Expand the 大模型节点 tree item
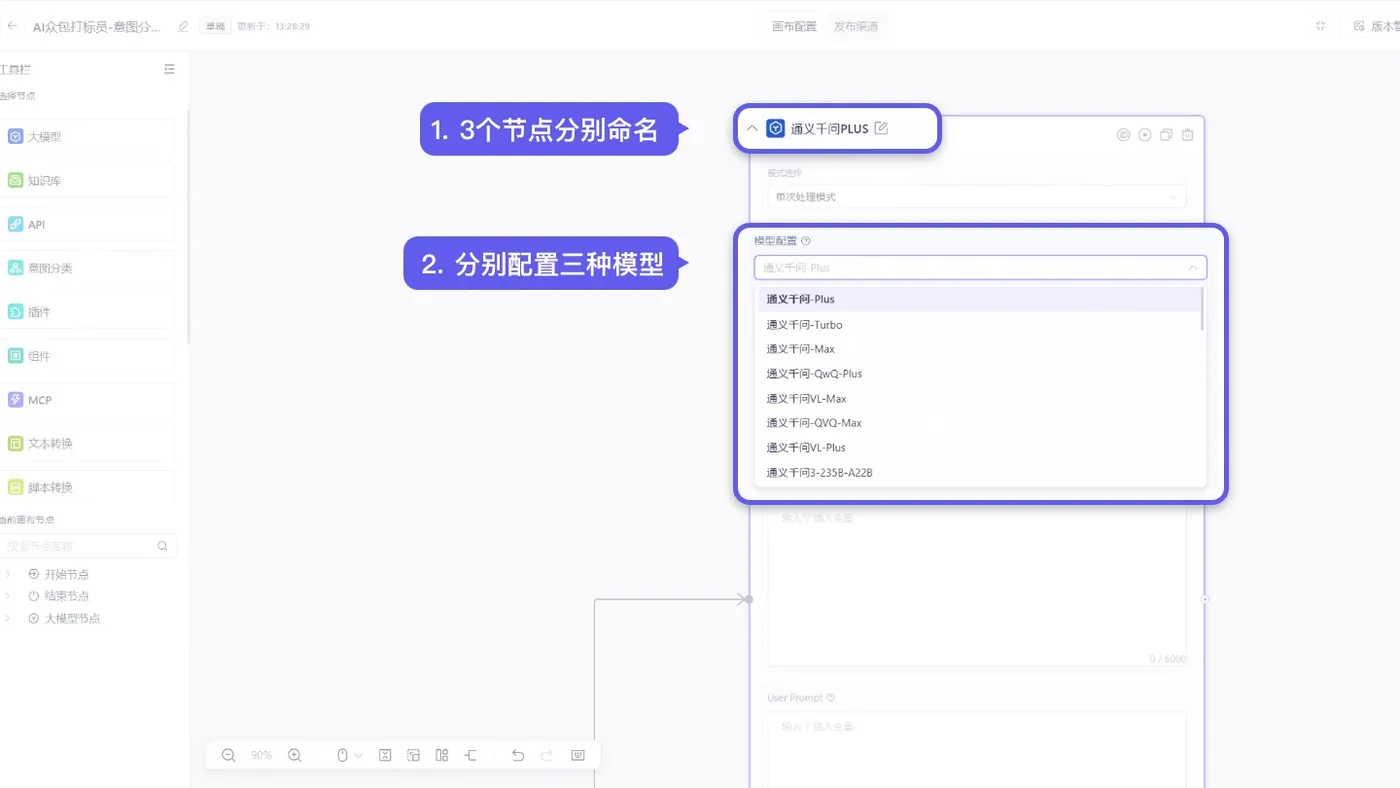 pos(8,618)
